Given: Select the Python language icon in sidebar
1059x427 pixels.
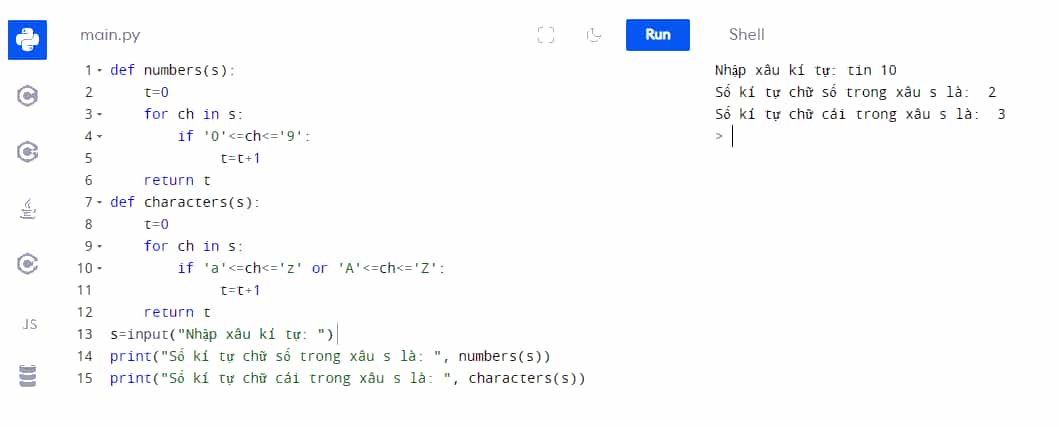Looking at the screenshot, I should [x=27, y=40].
